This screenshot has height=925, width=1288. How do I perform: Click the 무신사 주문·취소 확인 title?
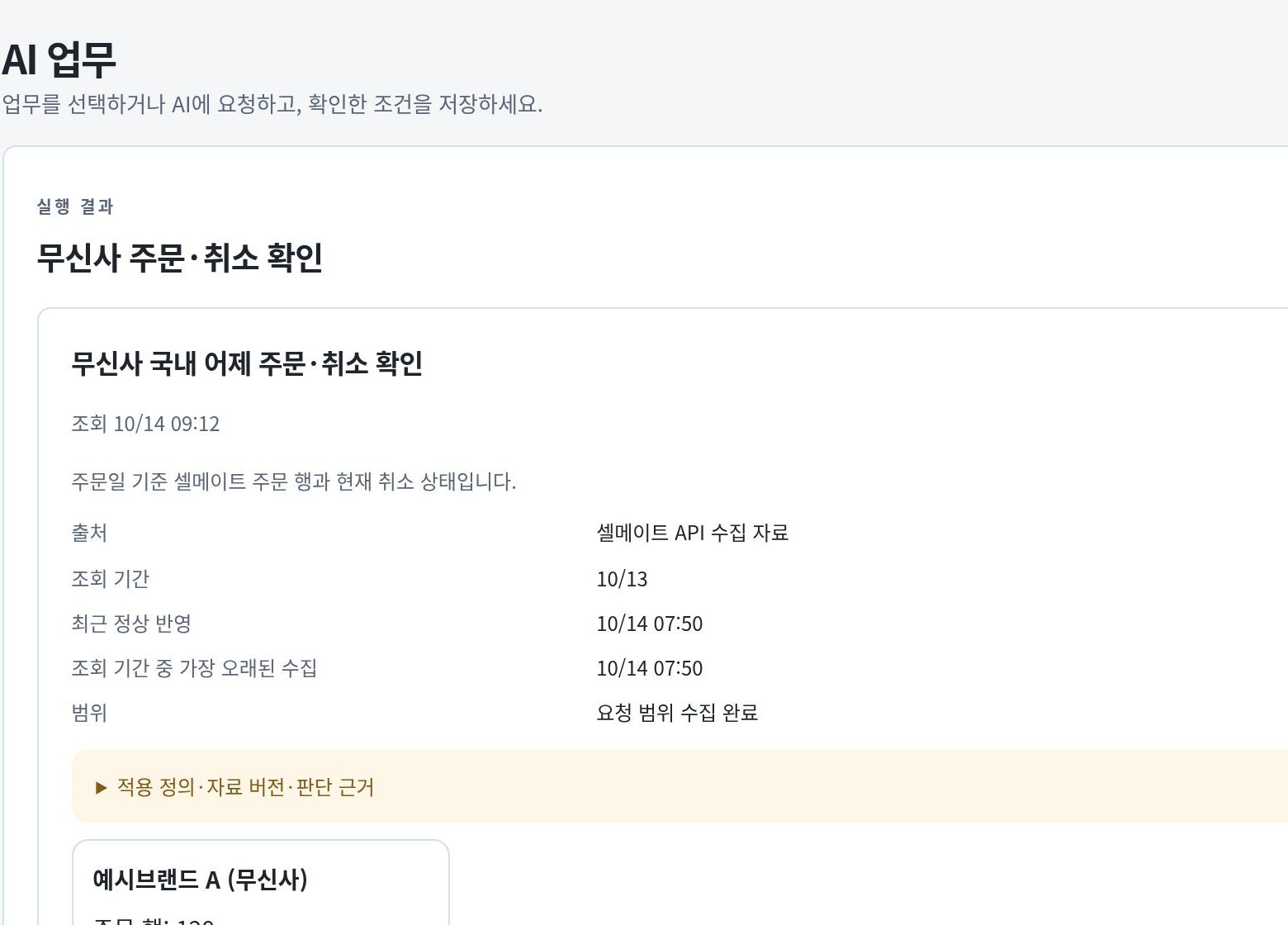(180, 258)
